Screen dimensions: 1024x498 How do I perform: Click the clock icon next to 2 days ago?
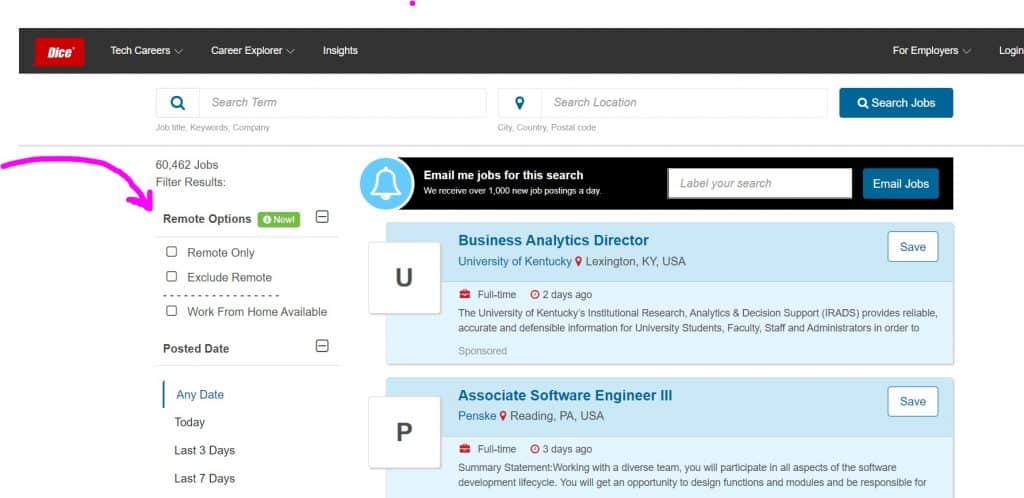(x=535, y=294)
